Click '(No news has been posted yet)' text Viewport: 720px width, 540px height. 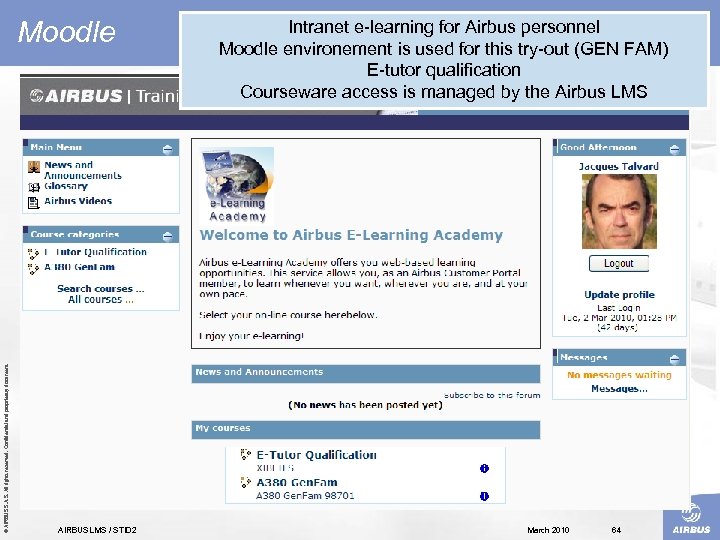coord(366,405)
